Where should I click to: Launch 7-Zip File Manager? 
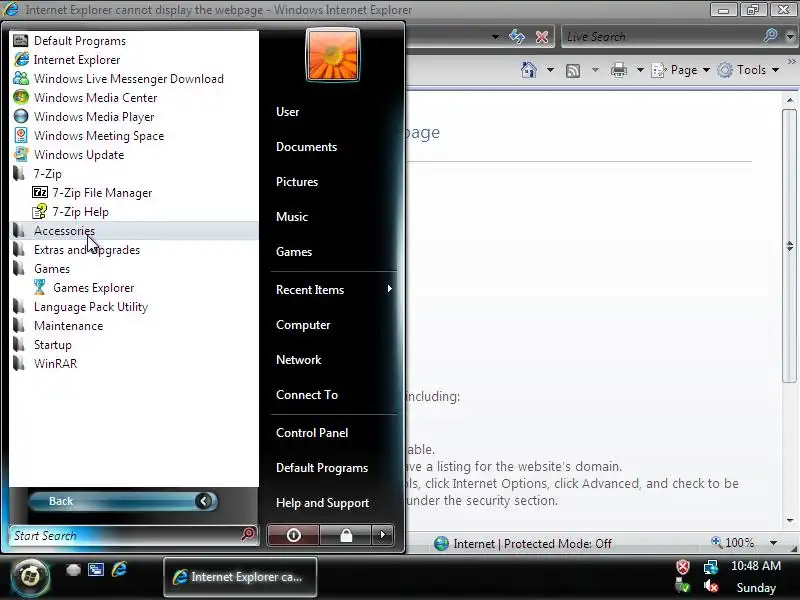[x=134, y=192]
